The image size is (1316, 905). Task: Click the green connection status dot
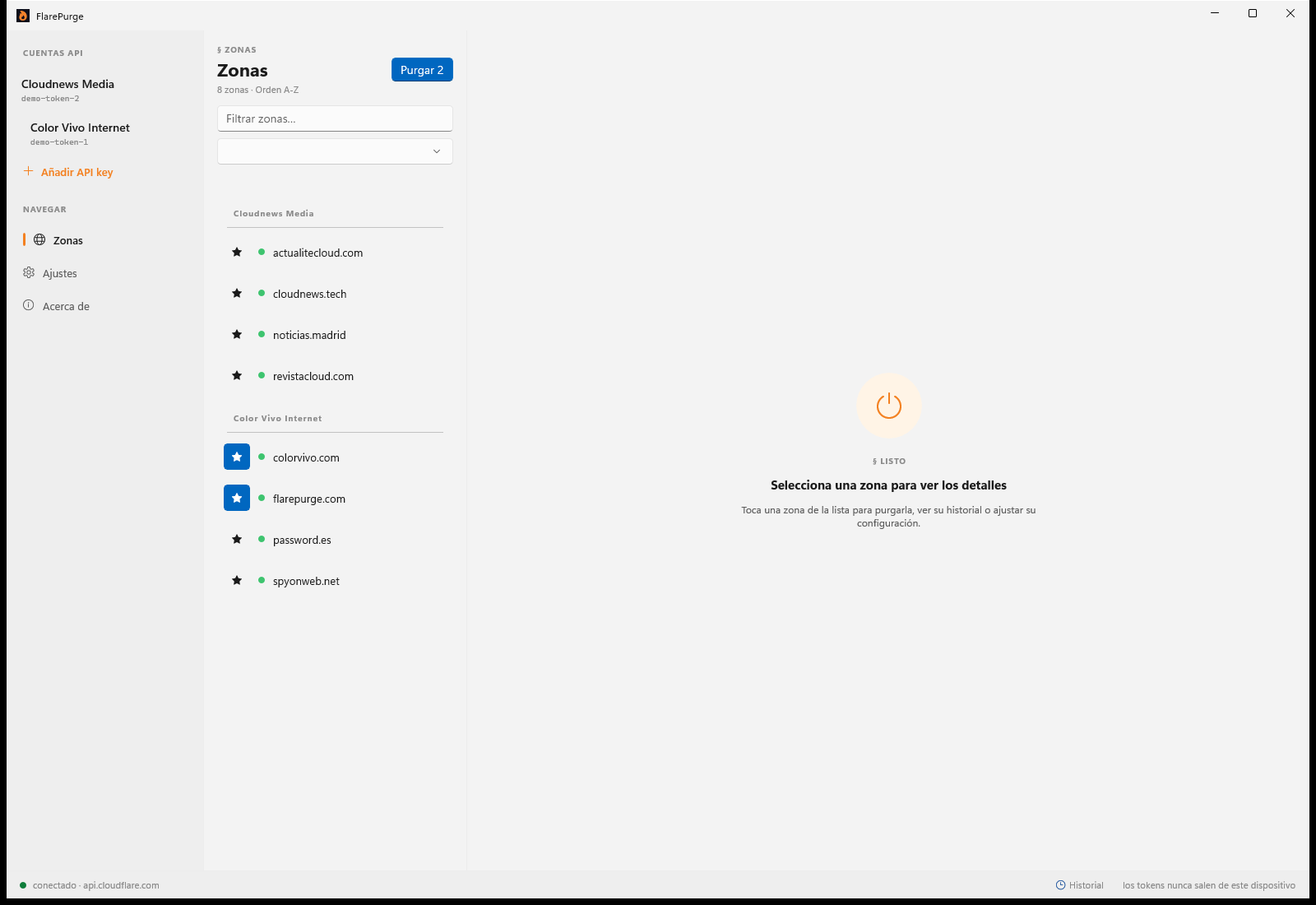(x=23, y=885)
